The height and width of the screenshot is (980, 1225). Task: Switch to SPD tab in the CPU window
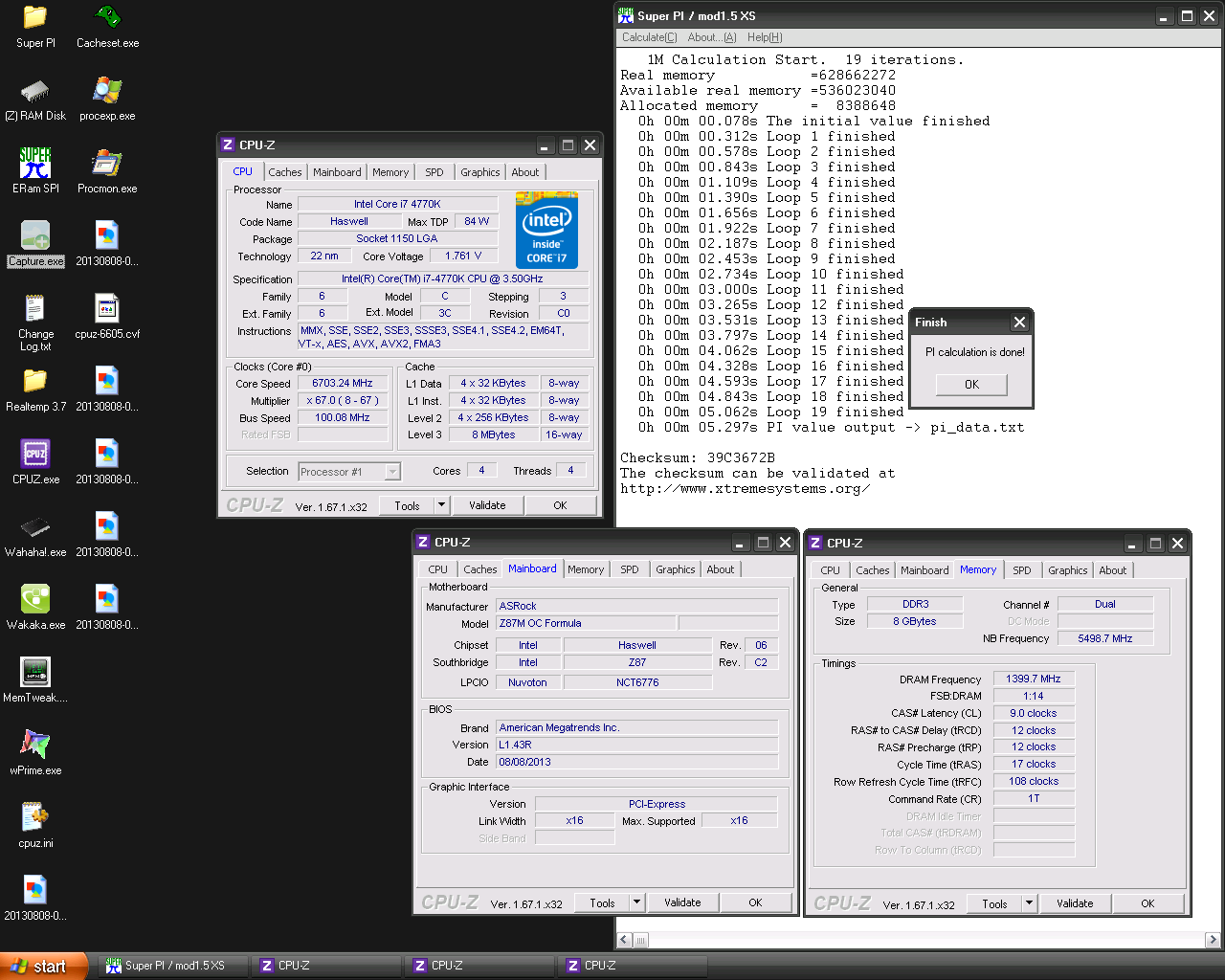[x=434, y=172]
